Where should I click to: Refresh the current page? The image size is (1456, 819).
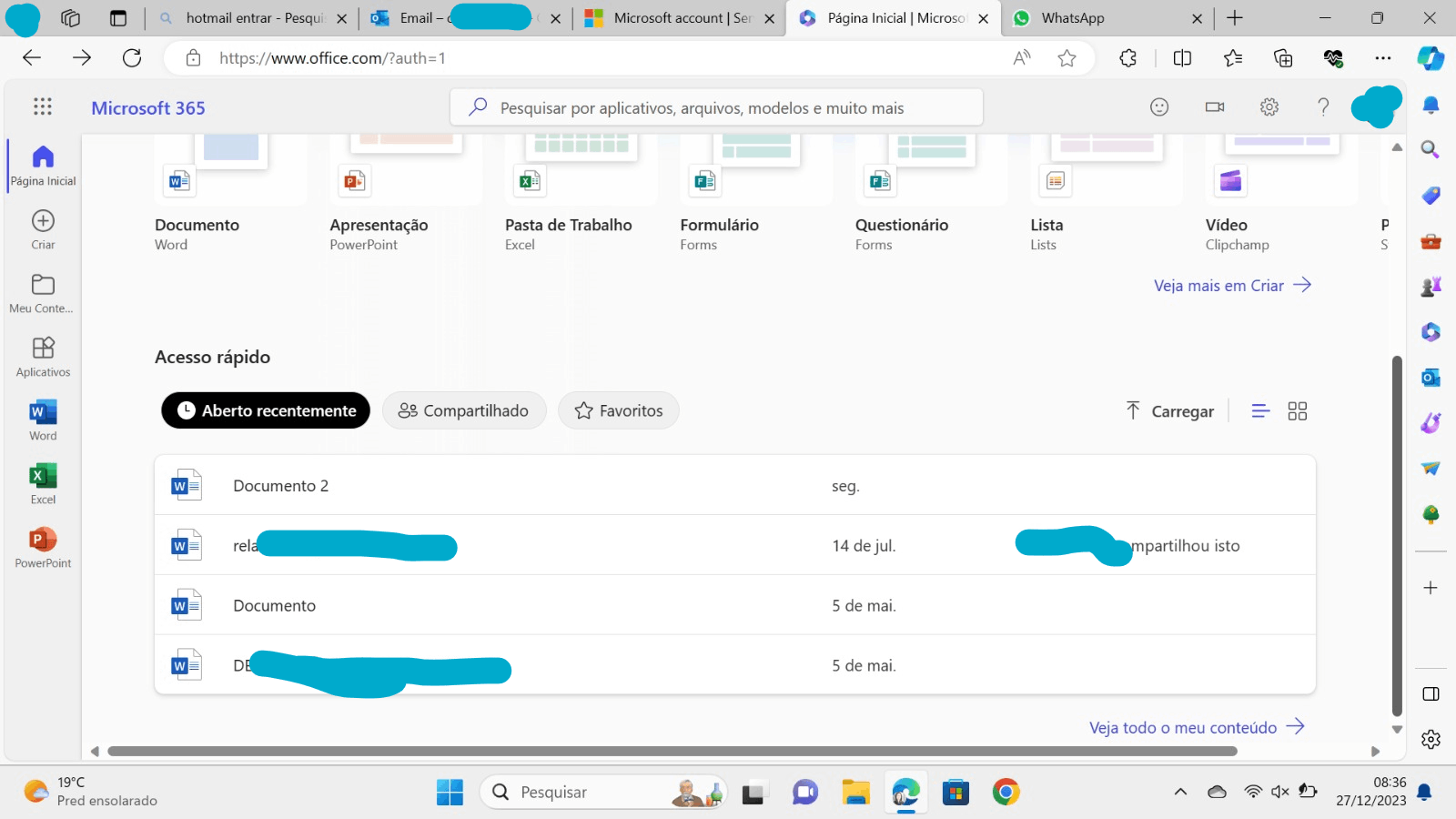click(x=132, y=58)
